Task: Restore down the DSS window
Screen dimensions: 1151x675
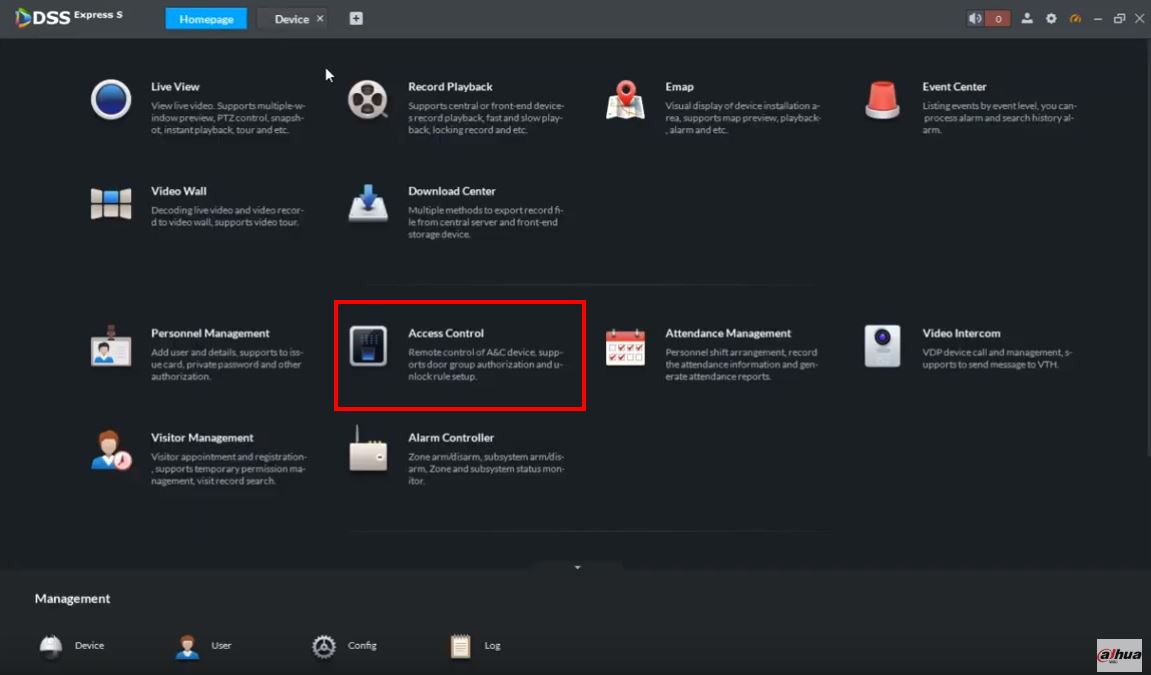Action: pyautogui.click(x=1119, y=18)
